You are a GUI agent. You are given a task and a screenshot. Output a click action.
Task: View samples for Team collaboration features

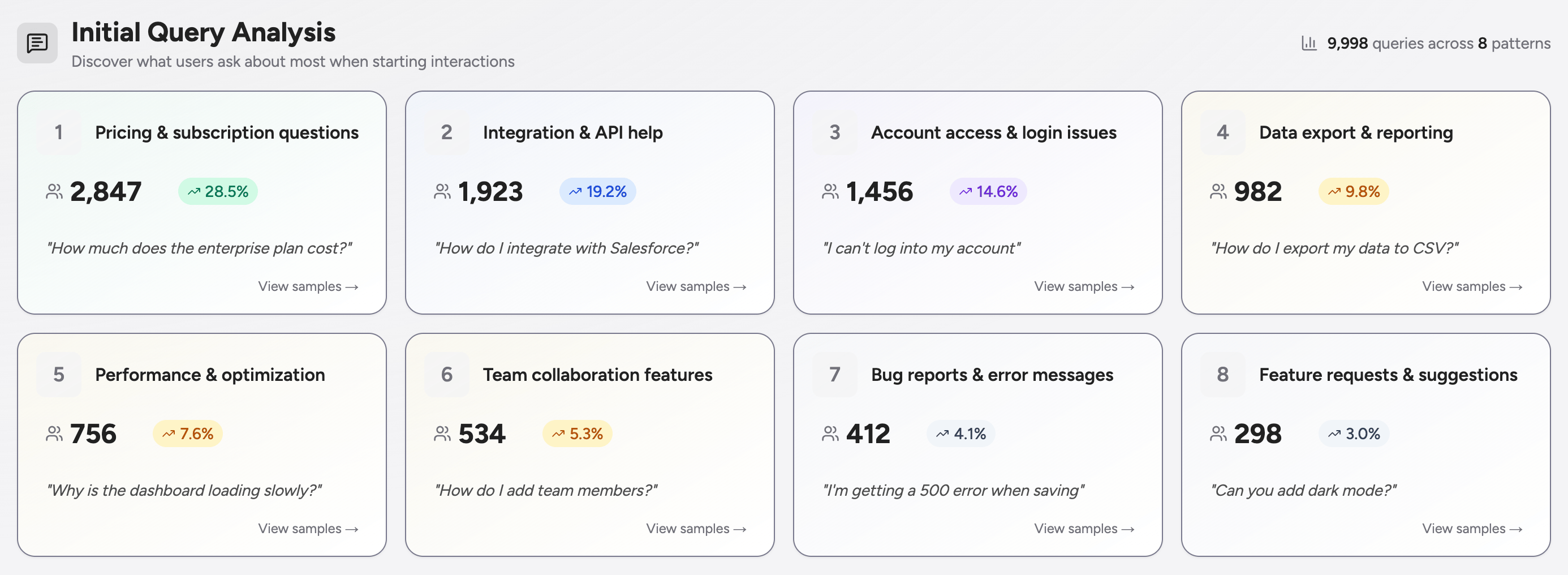click(x=696, y=529)
